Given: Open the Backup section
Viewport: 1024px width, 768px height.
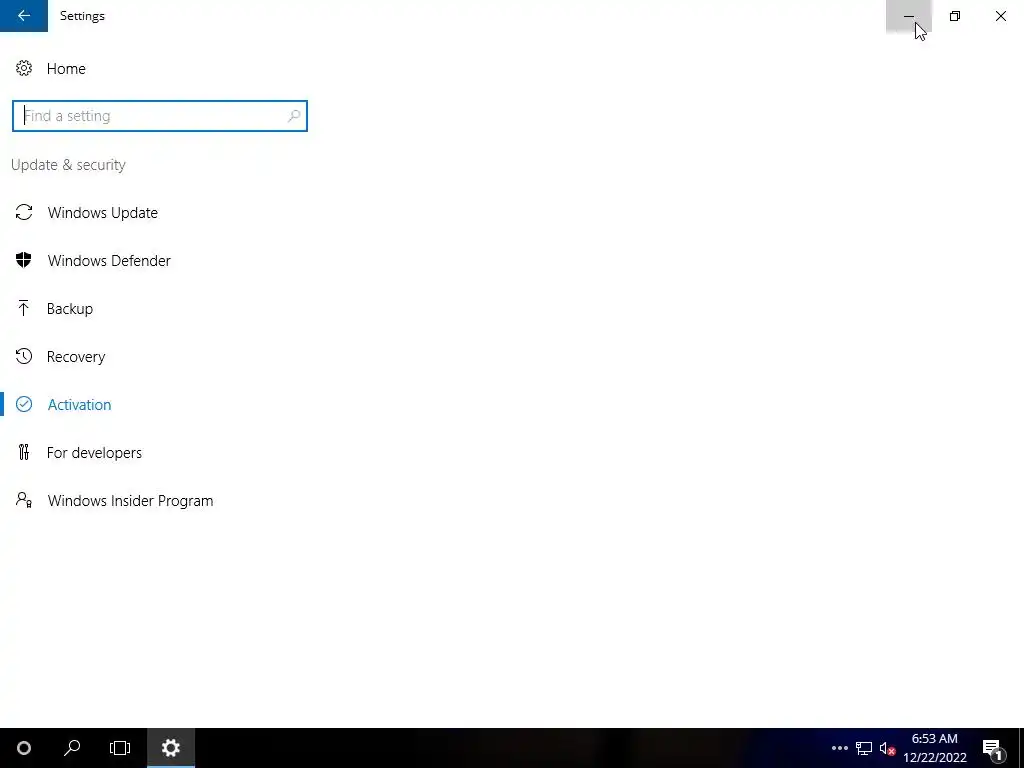Looking at the screenshot, I should (70, 309).
